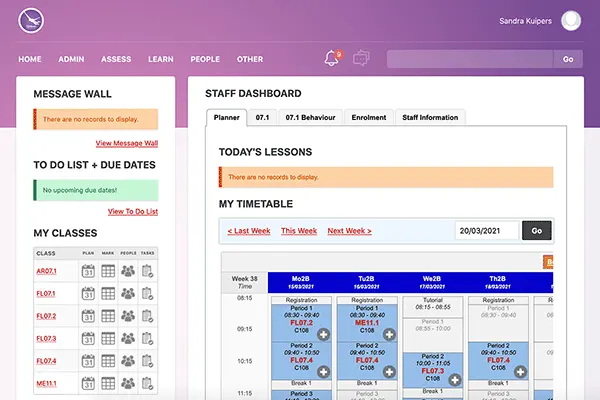
Task: Click Sandra Kuipers' profile avatar
Action: [x=571, y=20]
